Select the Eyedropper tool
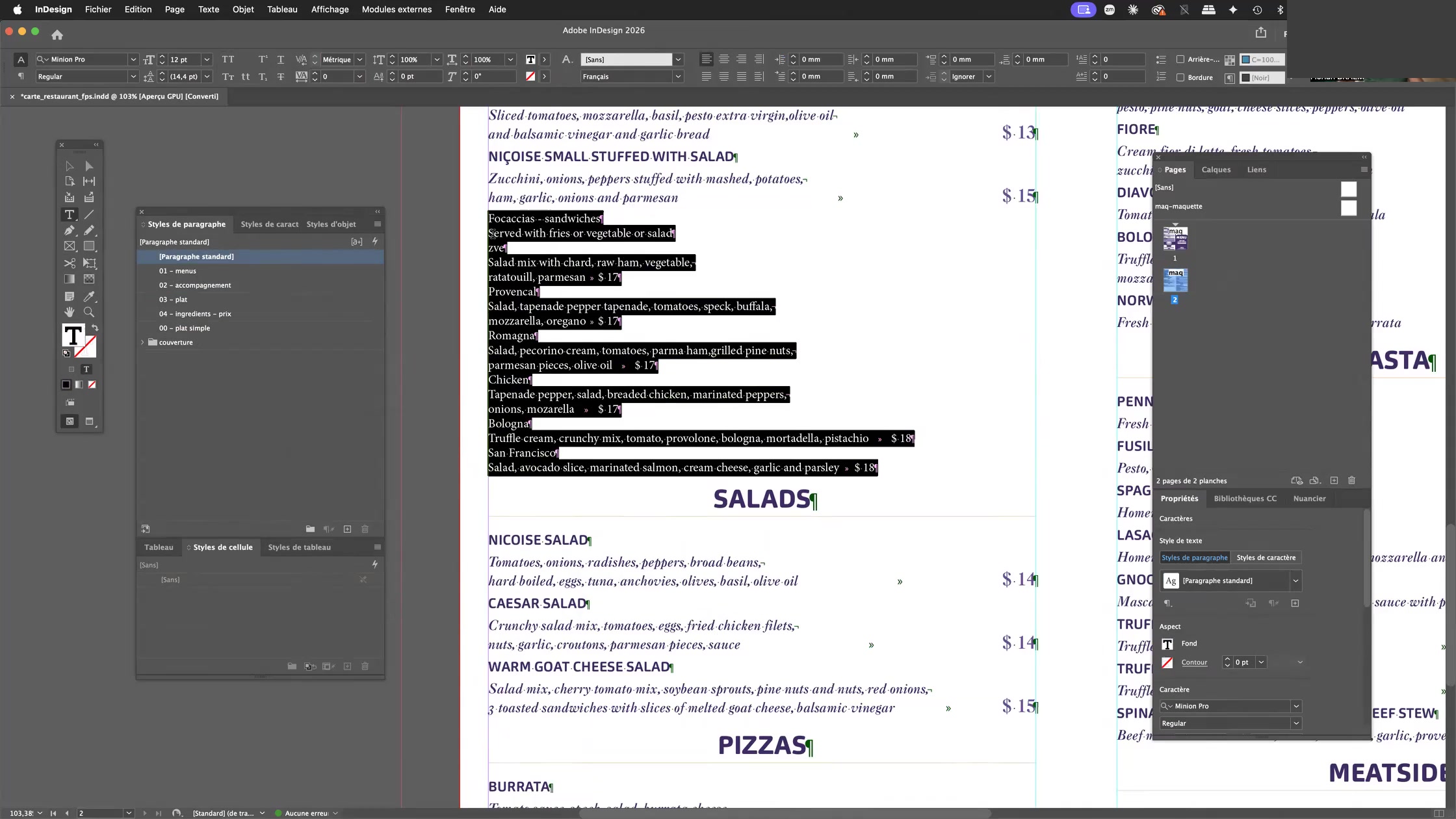This screenshot has width=1456, height=819. coord(89,296)
